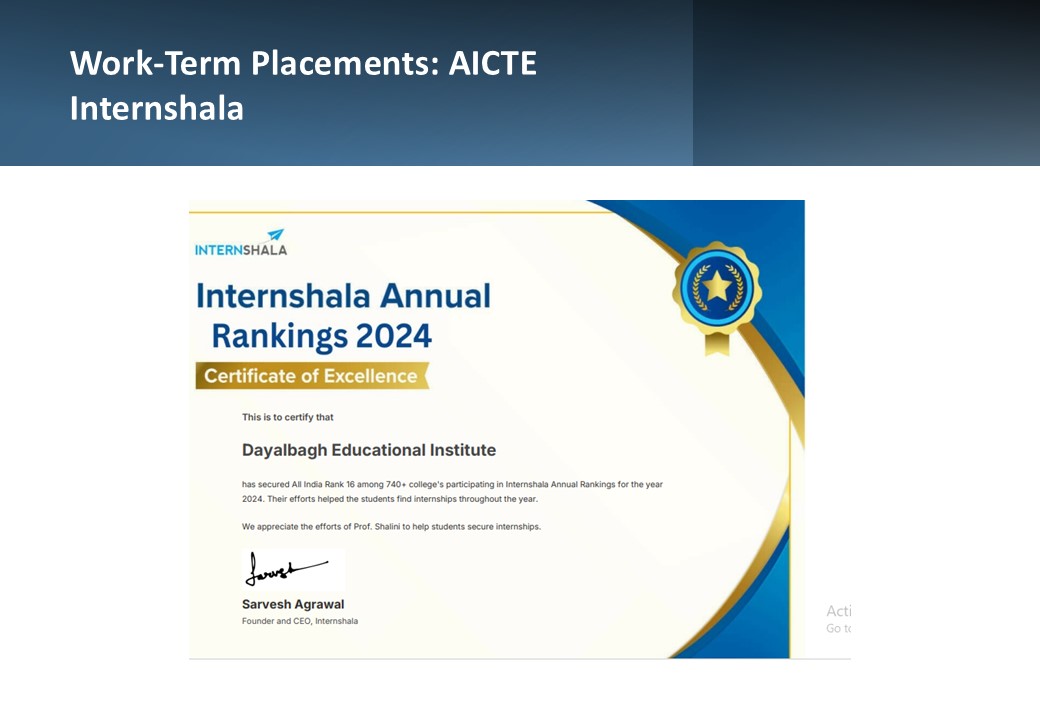Viewport: 1040px width, 720px height.
Task: Select the 'Internshala Annual Rankings 2024' heading
Action: [344, 316]
